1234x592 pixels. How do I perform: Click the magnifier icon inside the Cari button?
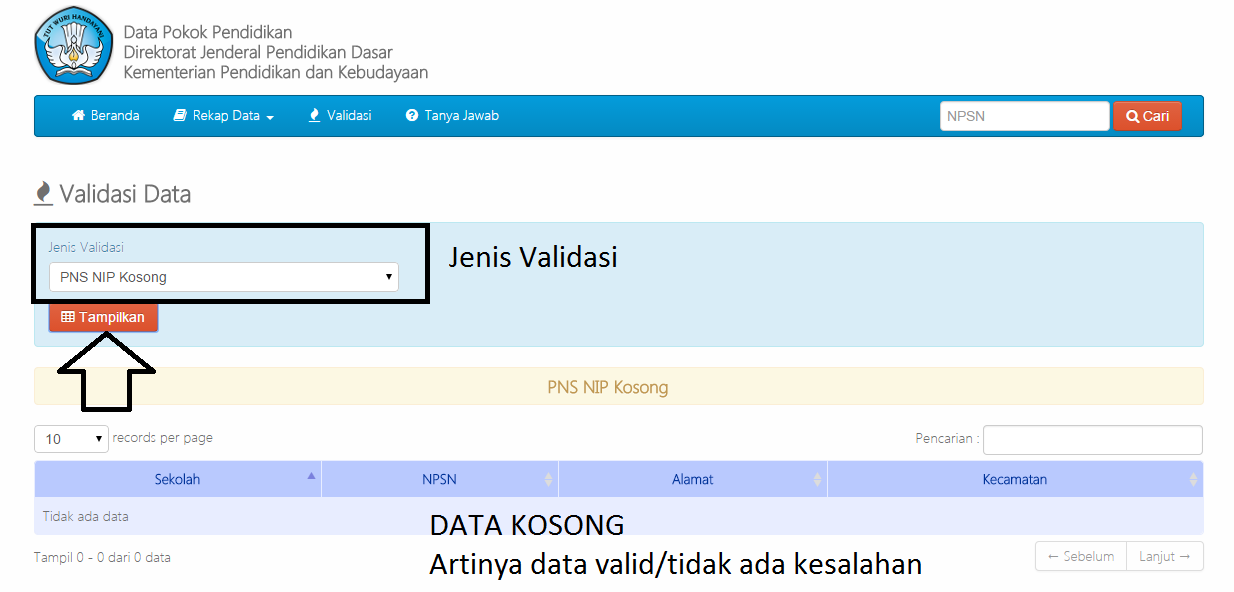1132,116
